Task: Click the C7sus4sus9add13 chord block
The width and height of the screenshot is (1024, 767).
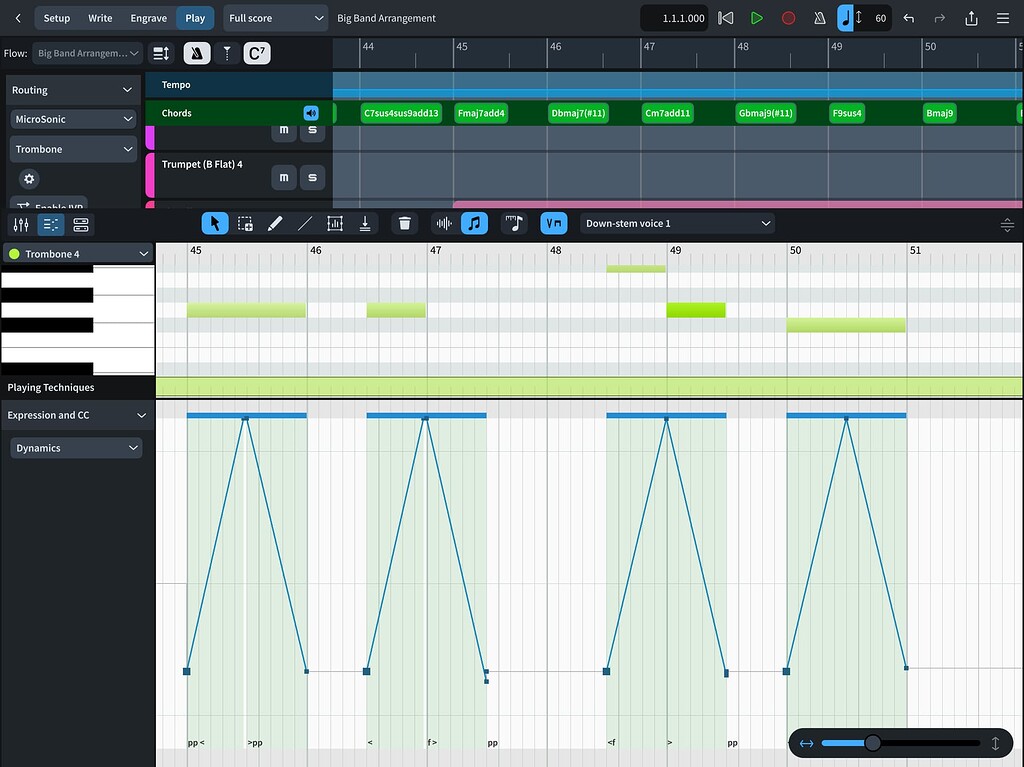Action: pos(401,113)
